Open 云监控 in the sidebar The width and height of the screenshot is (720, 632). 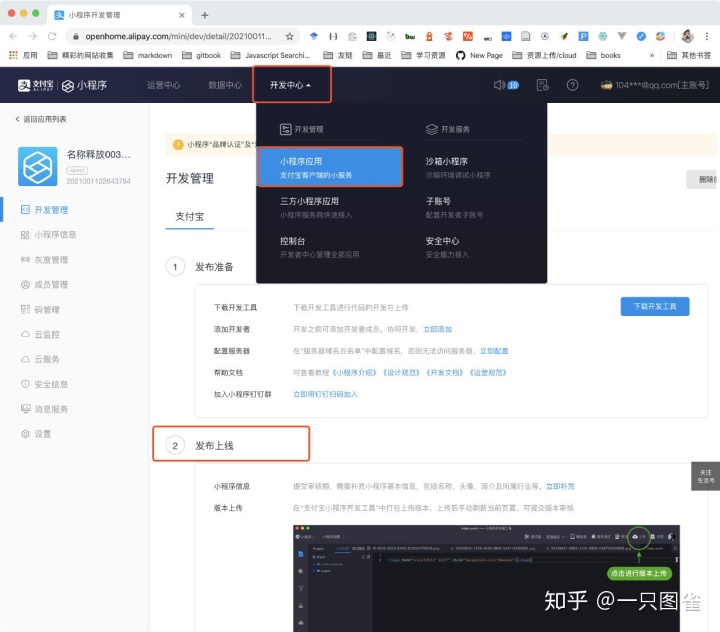point(40,334)
